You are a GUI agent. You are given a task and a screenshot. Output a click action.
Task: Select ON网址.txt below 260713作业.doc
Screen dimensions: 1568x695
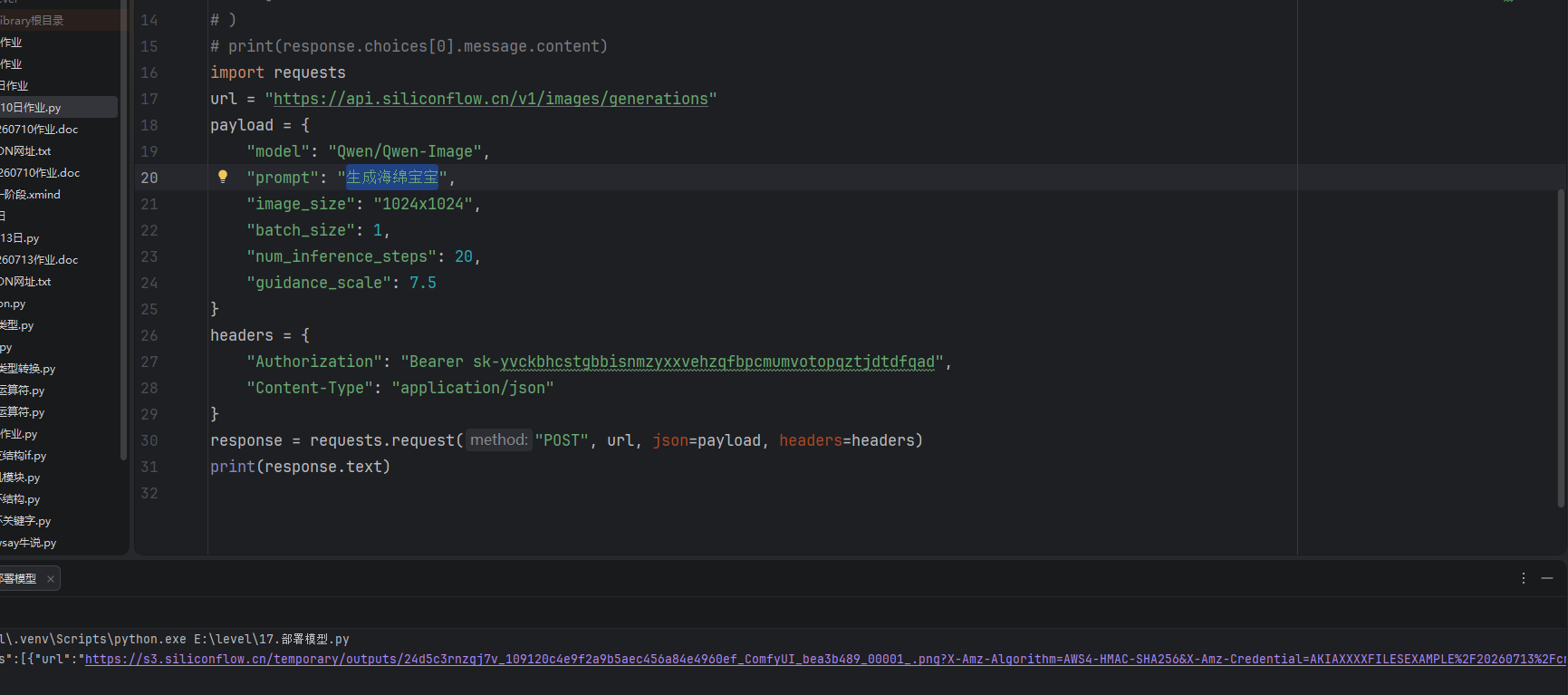pos(25,282)
